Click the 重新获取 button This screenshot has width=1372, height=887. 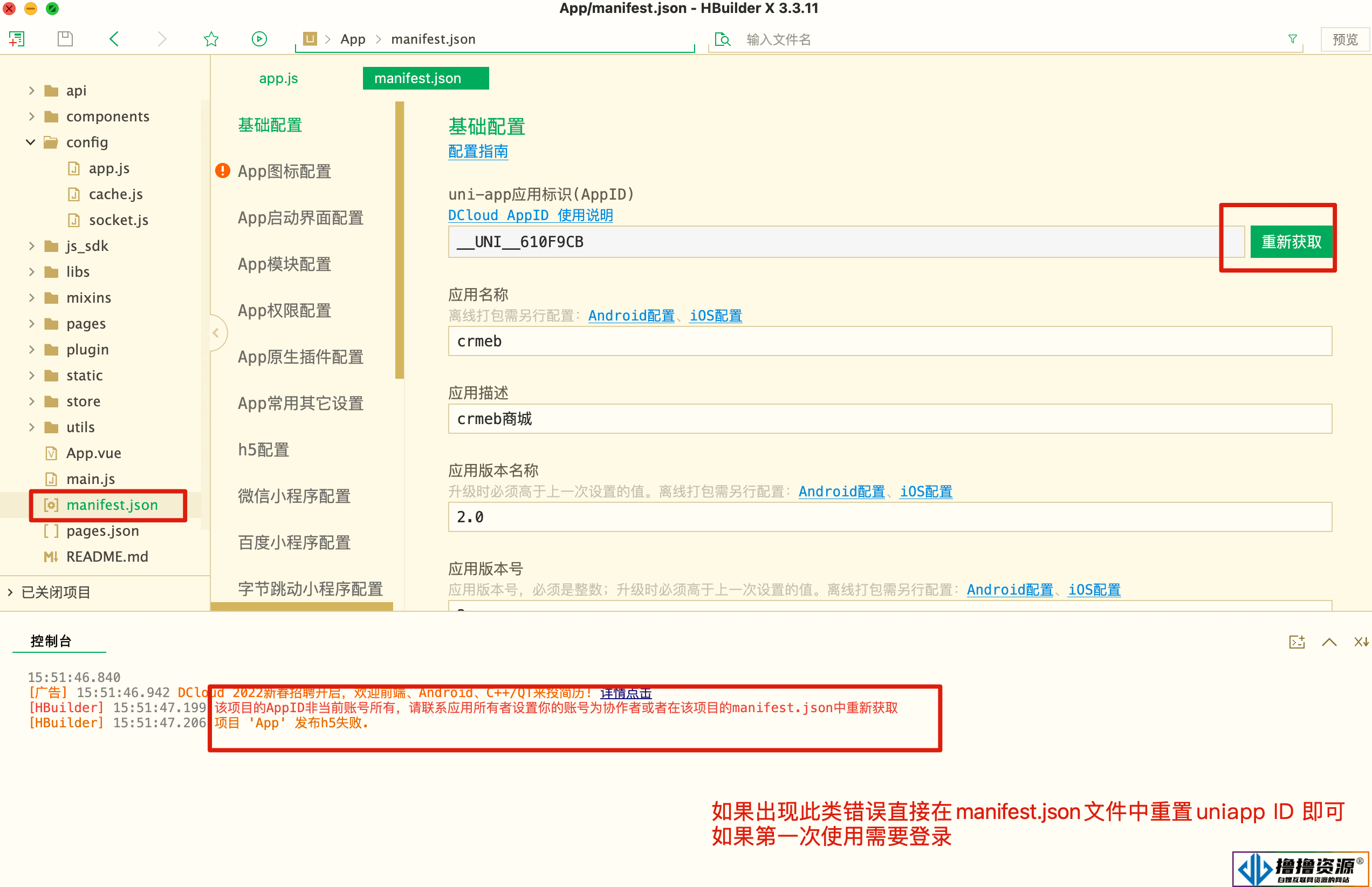tap(1292, 242)
